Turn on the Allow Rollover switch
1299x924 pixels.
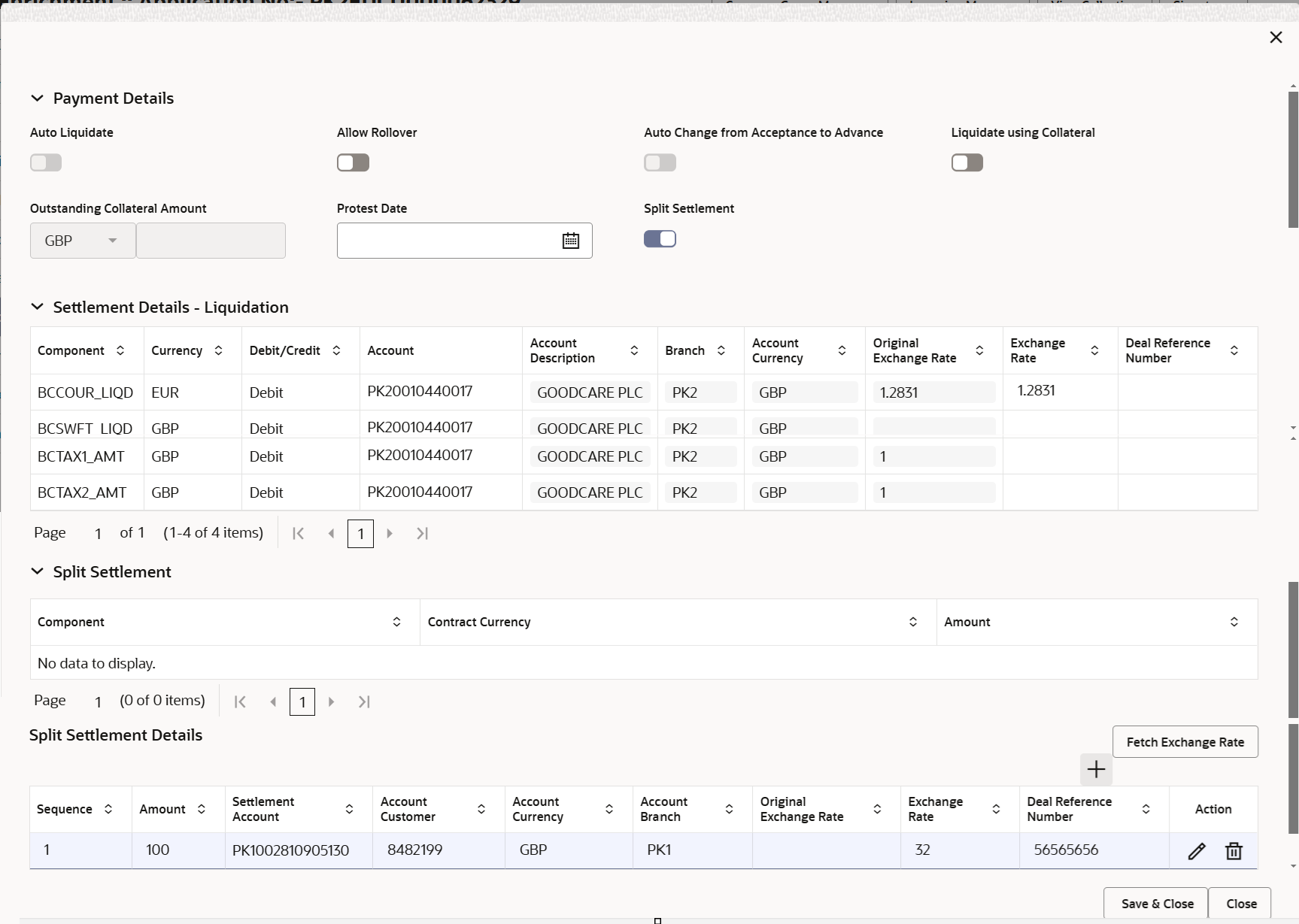[353, 162]
